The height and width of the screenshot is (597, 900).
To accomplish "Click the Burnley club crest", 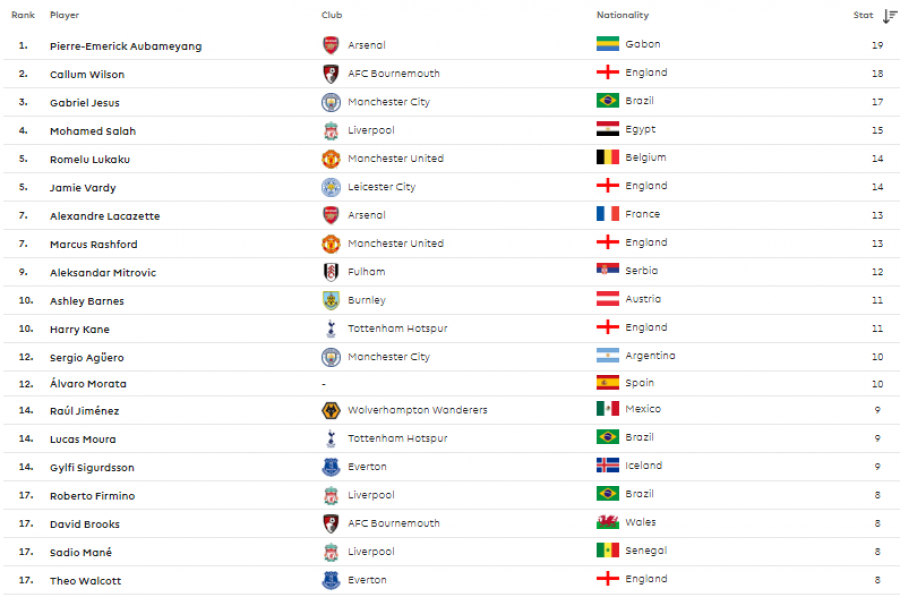I will [331, 300].
